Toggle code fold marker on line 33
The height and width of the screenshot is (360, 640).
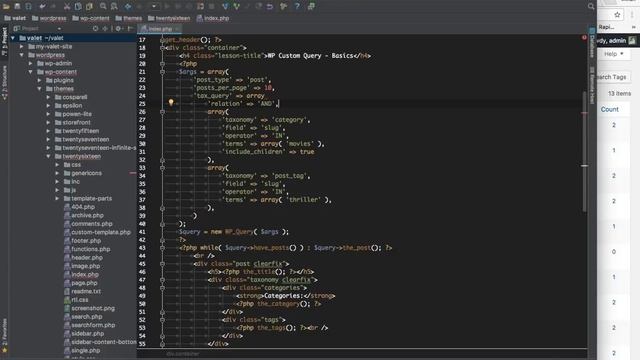(x=162, y=168)
